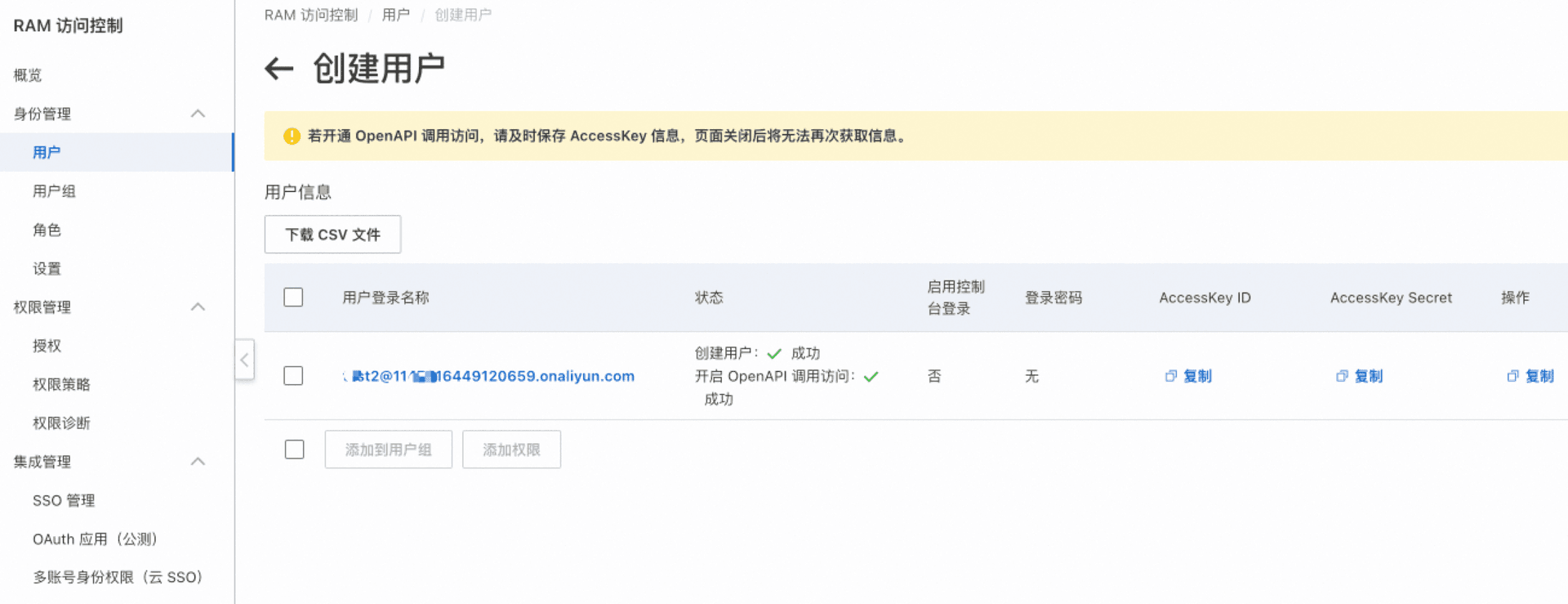Open OAuth 应用（公测）in the sidebar

pos(95,539)
